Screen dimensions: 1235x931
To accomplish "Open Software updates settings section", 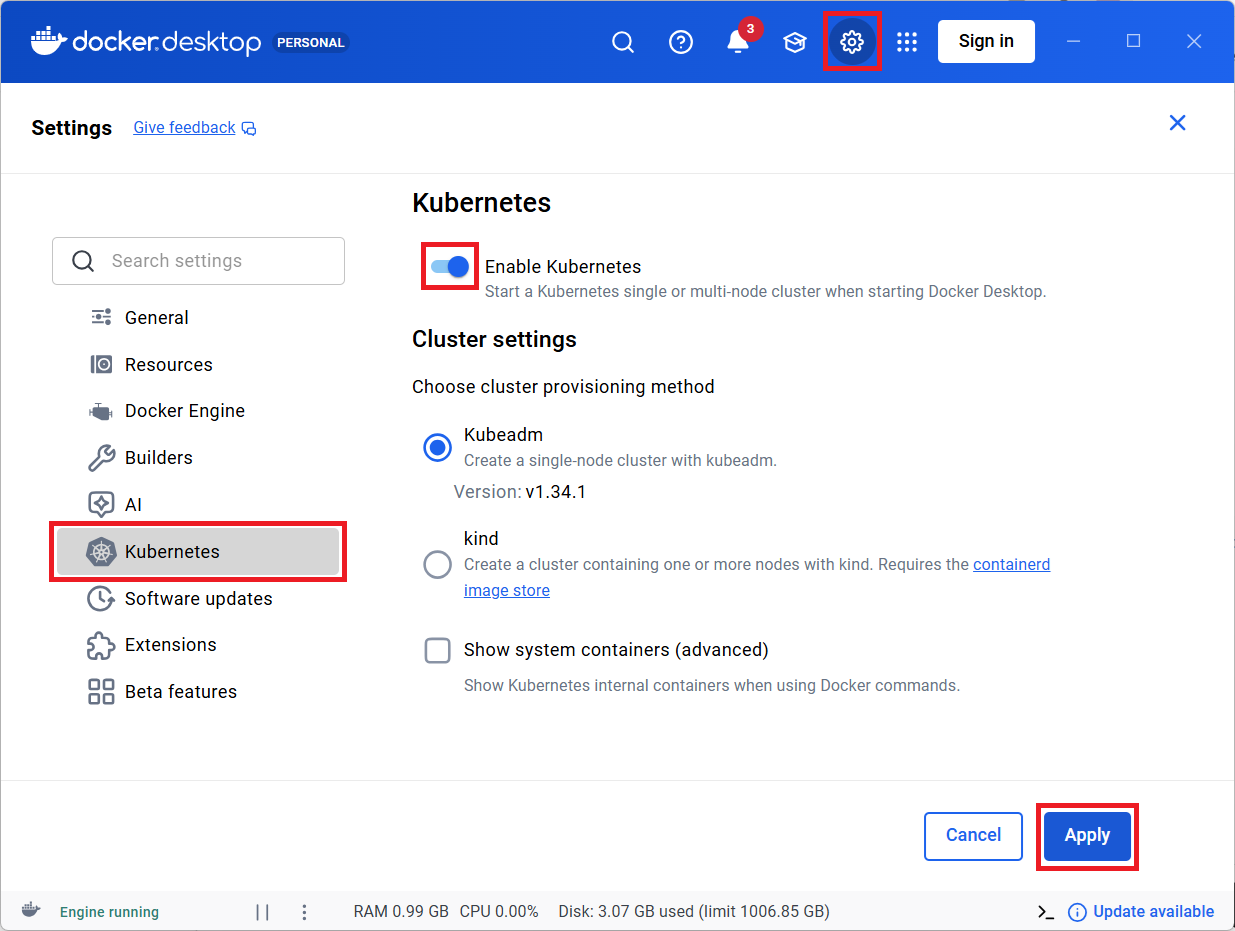I will coord(198,598).
